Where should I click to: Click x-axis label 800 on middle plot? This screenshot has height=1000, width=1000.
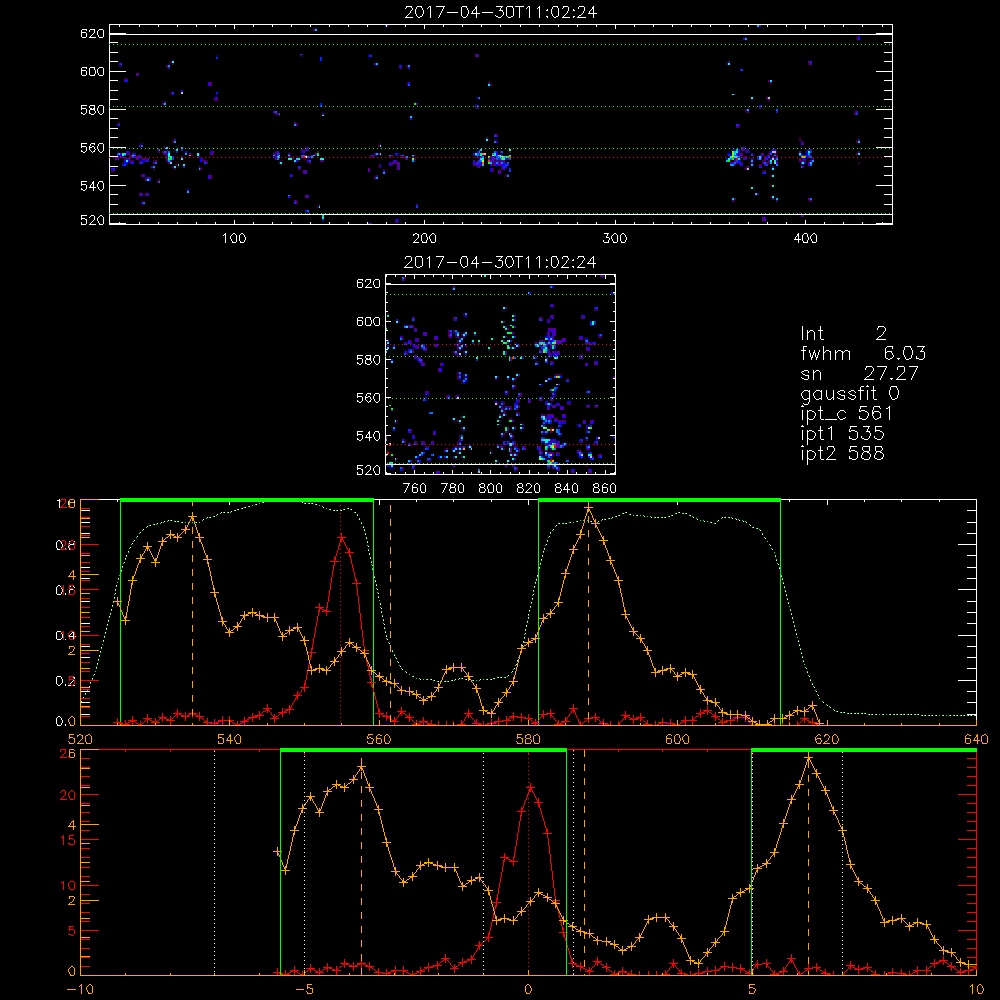click(x=490, y=489)
